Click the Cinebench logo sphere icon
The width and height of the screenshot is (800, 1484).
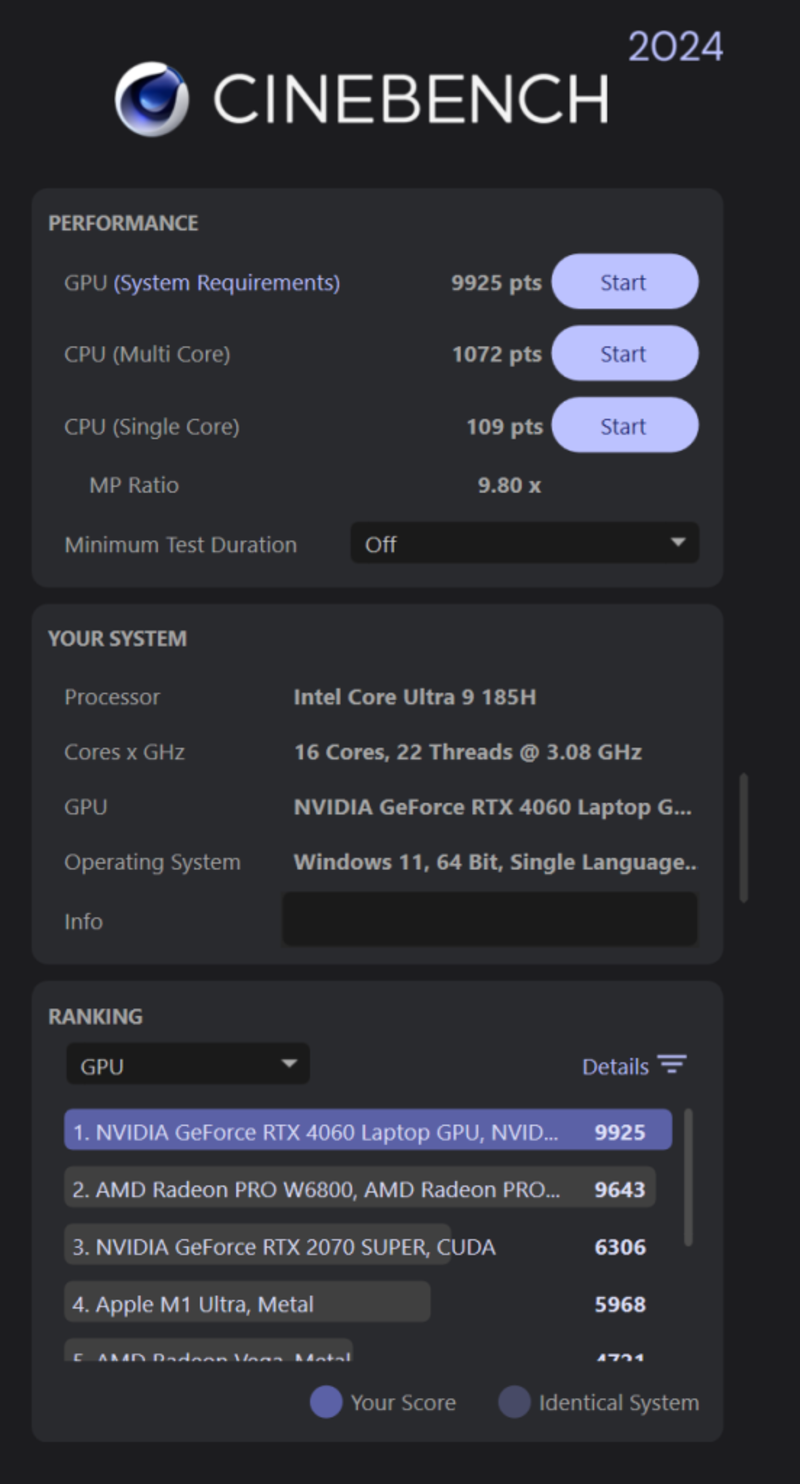click(x=152, y=99)
